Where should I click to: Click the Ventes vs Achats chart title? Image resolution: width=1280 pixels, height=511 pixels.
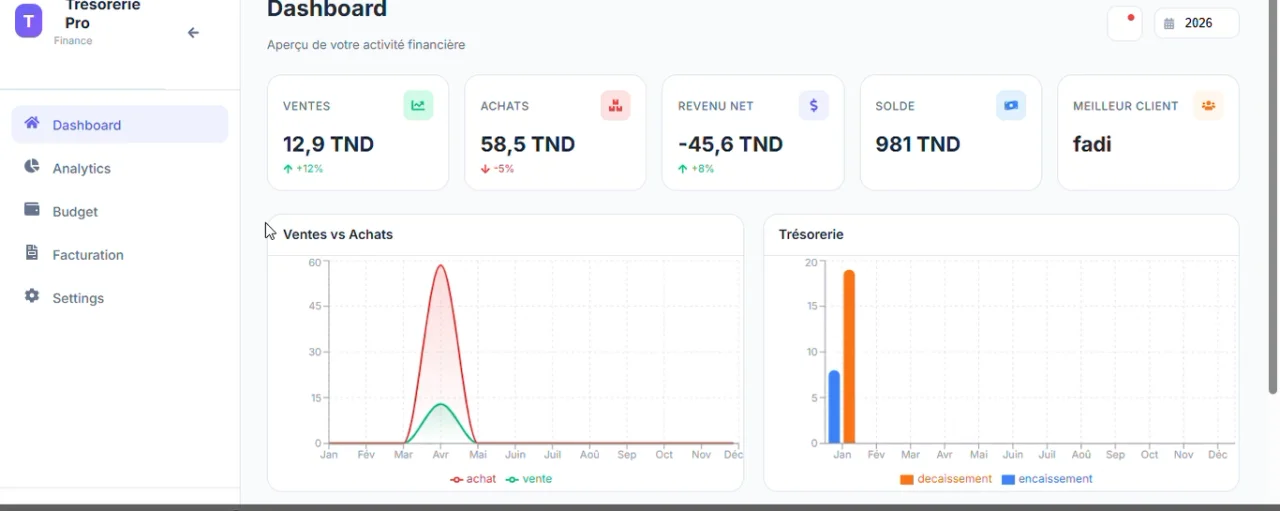point(338,234)
